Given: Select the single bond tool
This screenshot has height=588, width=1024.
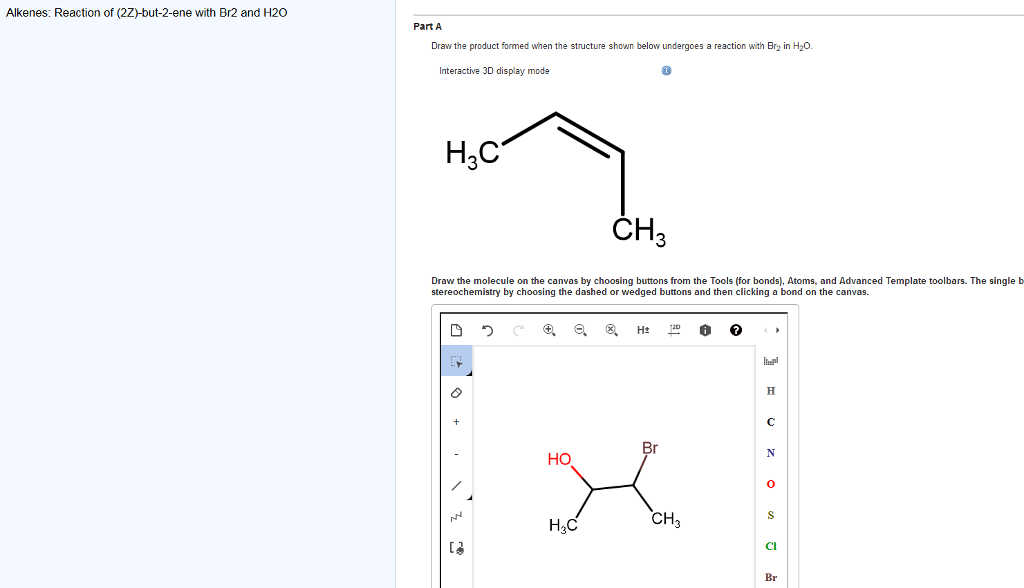Looking at the screenshot, I should [456, 485].
